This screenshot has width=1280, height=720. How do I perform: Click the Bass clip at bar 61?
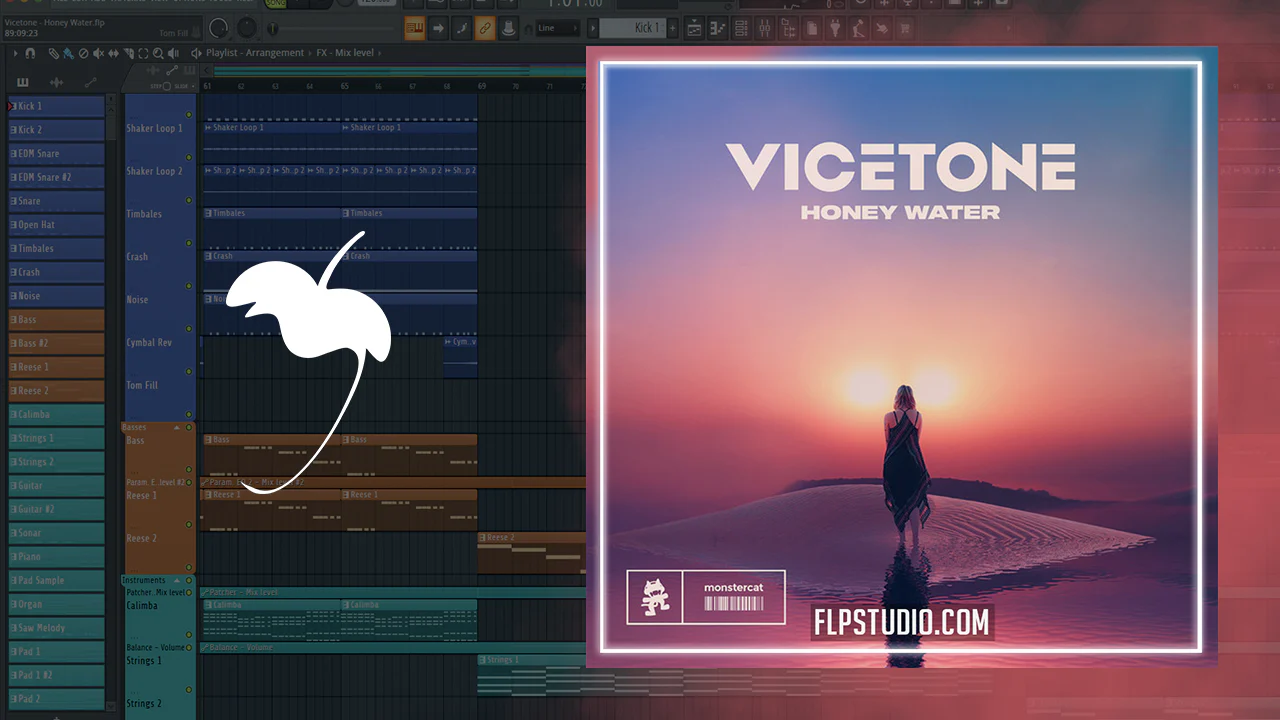click(271, 455)
